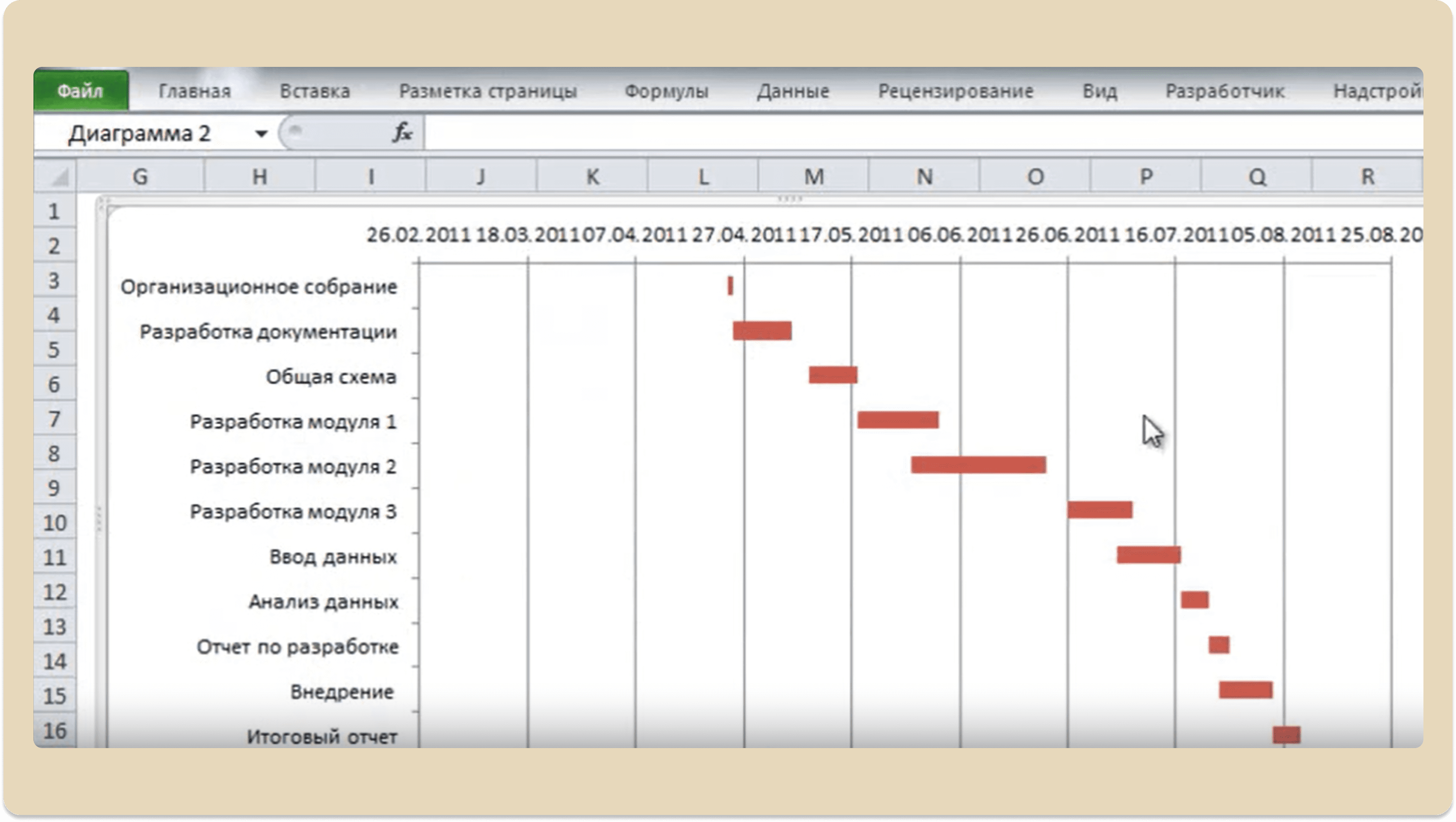Image resolution: width=1456 pixels, height=822 pixels.
Task: Click the fx insert function icon
Action: point(402,133)
